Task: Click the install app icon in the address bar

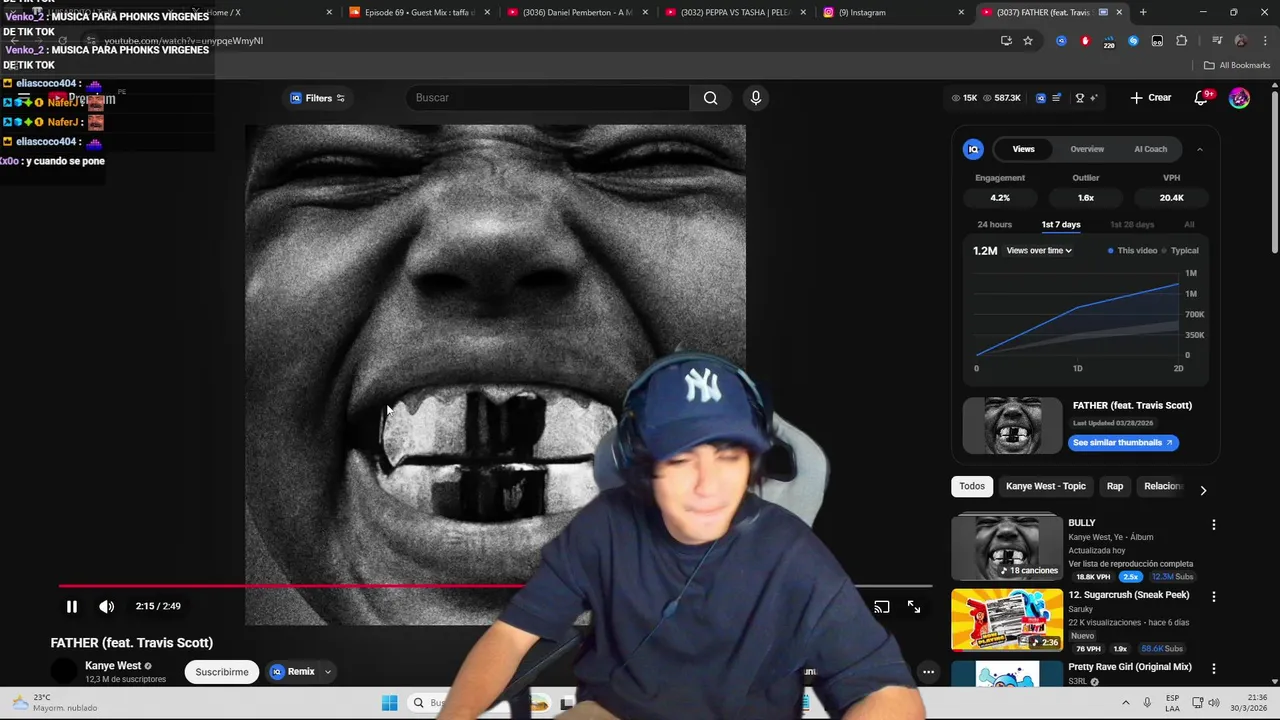Action: click(1006, 41)
